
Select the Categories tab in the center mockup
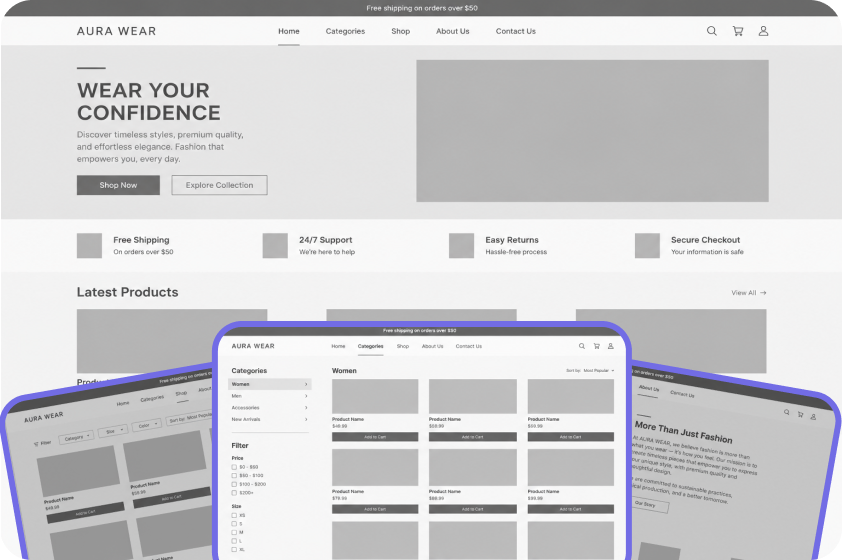pos(371,346)
